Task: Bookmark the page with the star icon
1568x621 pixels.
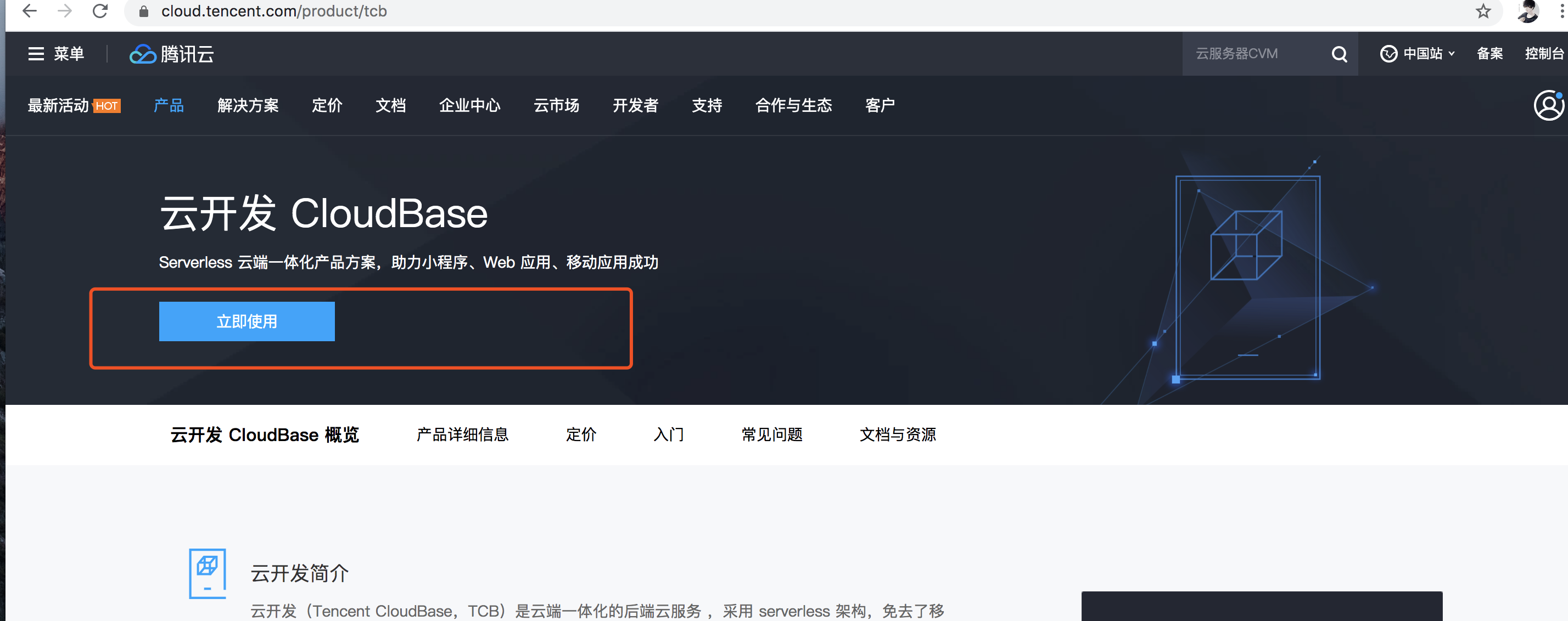Action: coord(1483,11)
